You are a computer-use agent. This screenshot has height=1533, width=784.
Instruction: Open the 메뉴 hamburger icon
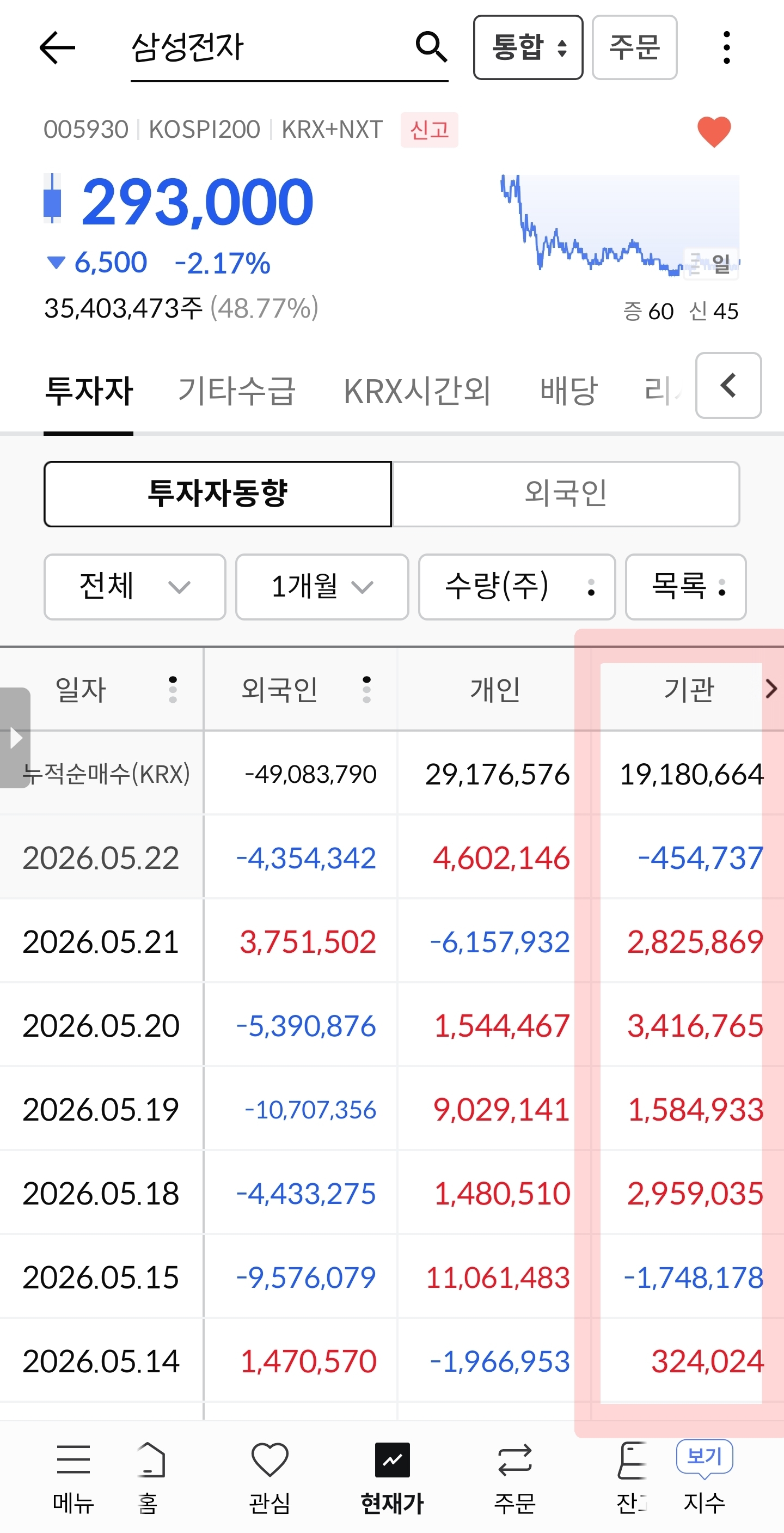click(73, 1459)
